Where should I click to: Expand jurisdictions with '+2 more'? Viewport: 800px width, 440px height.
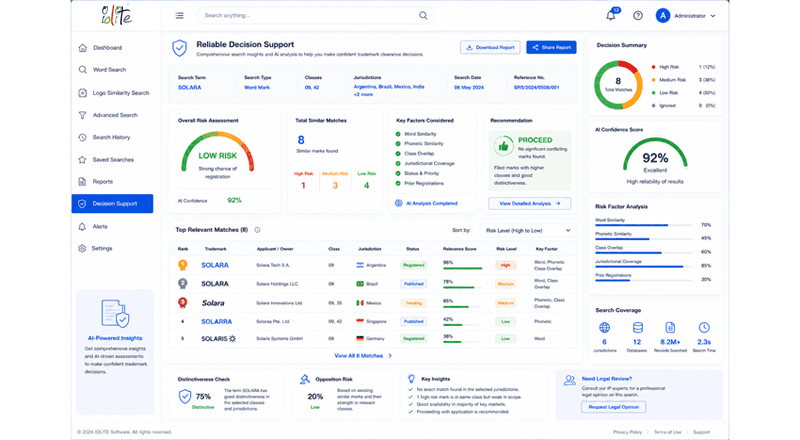click(363, 94)
